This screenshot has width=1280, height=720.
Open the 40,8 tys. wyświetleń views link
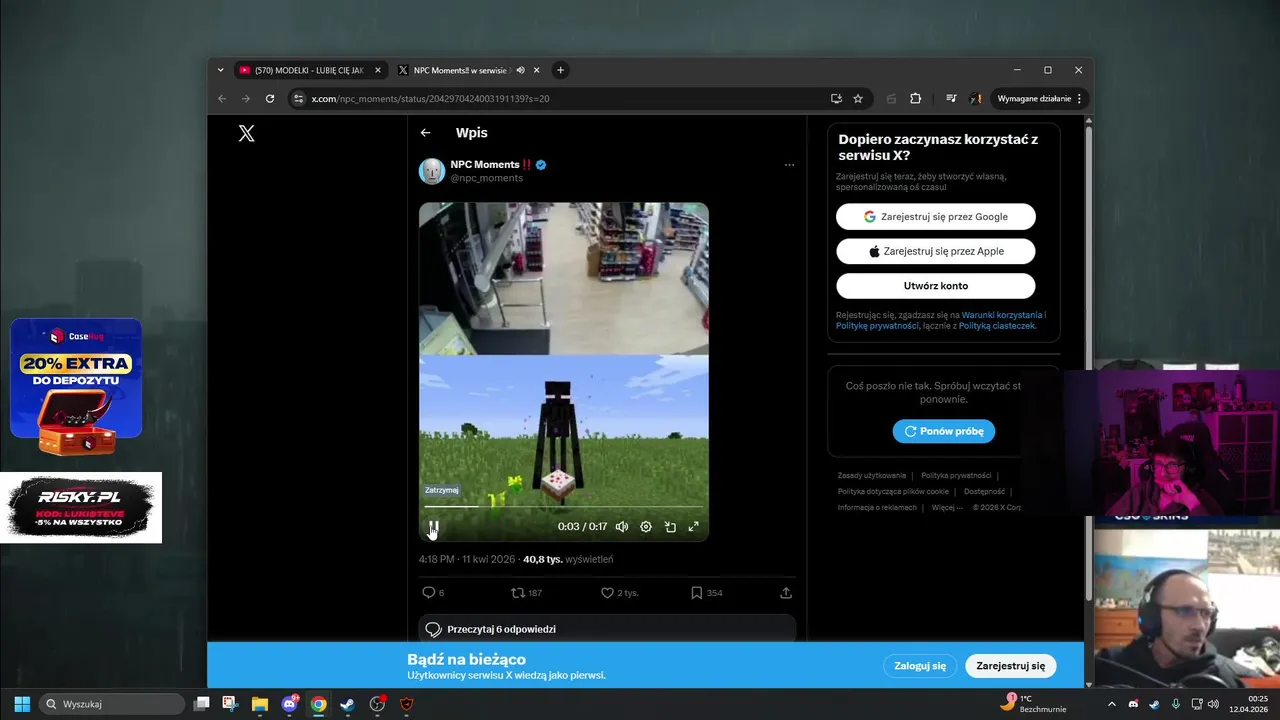coord(568,560)
